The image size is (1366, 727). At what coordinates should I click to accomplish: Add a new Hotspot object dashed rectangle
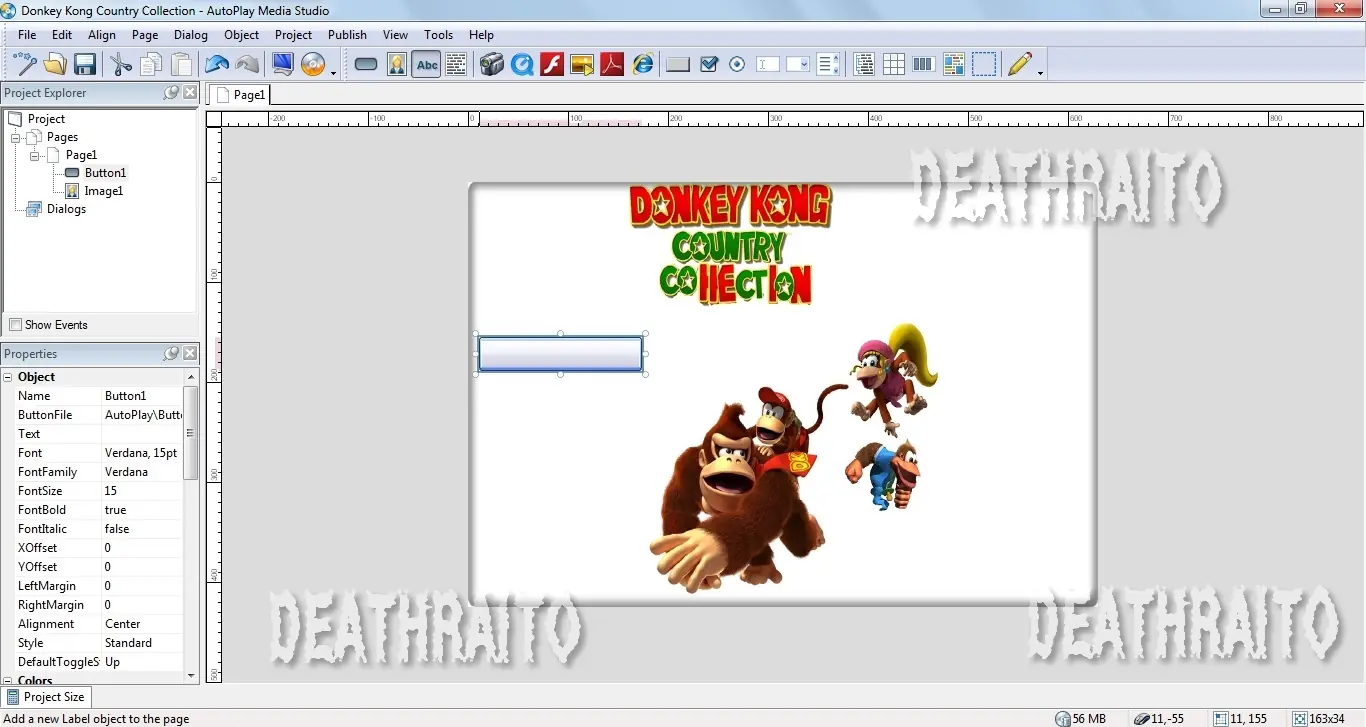[984, 64]
